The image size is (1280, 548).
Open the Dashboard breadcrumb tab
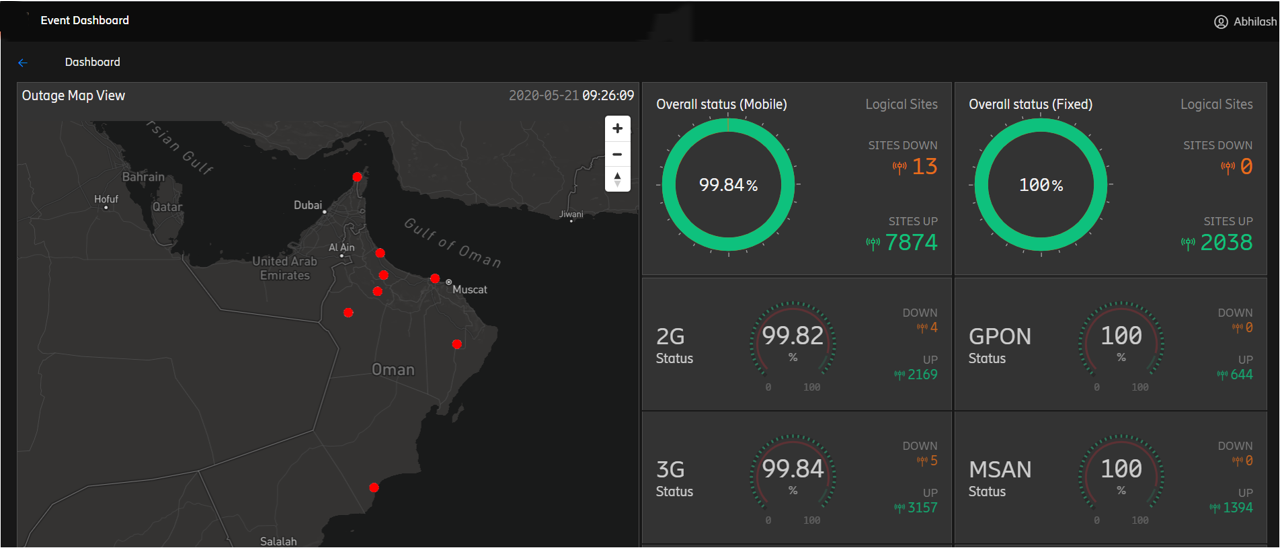[x=92, y=62]
